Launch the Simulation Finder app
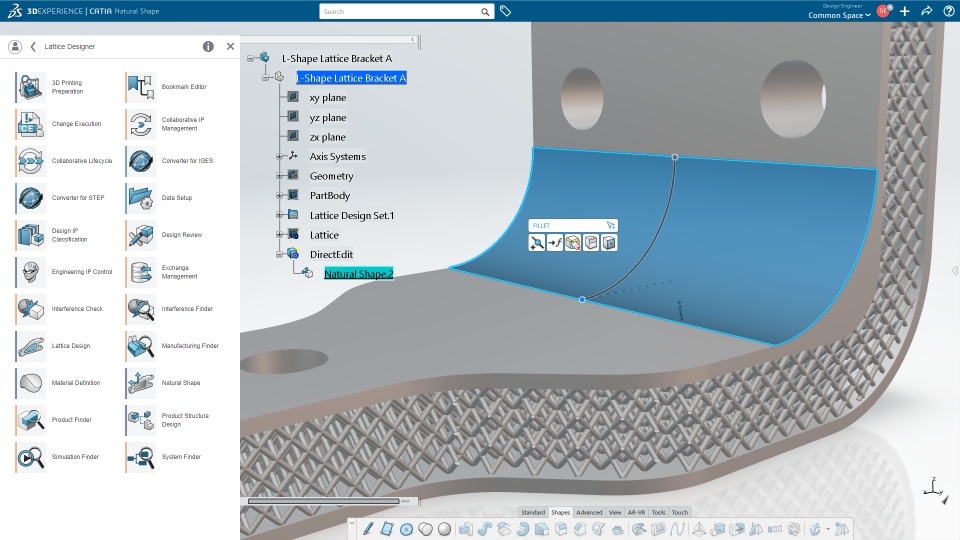The width and height of the screenshot is (960, 540). 31,457
